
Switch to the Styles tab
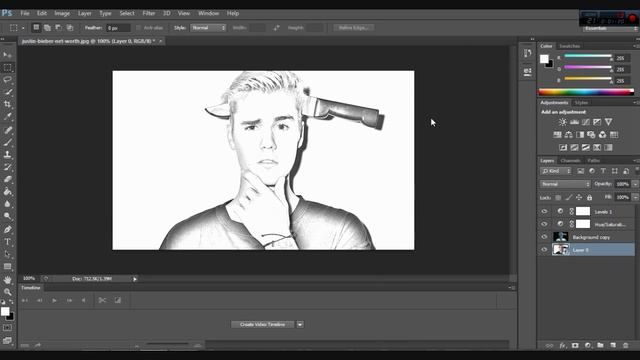point(581,102)
